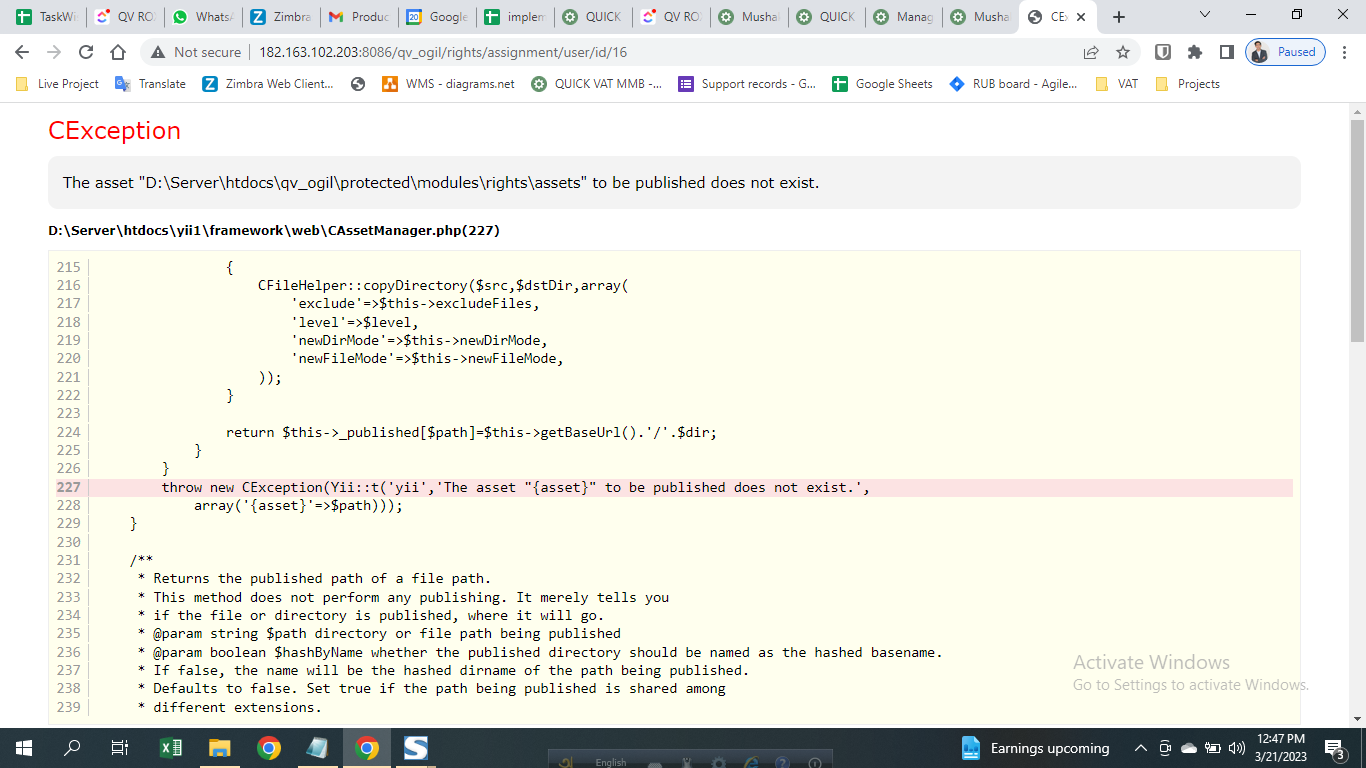1366x768 pixels.
Task: Bookmark this page with the star icon
Action: pos(1123,52)
